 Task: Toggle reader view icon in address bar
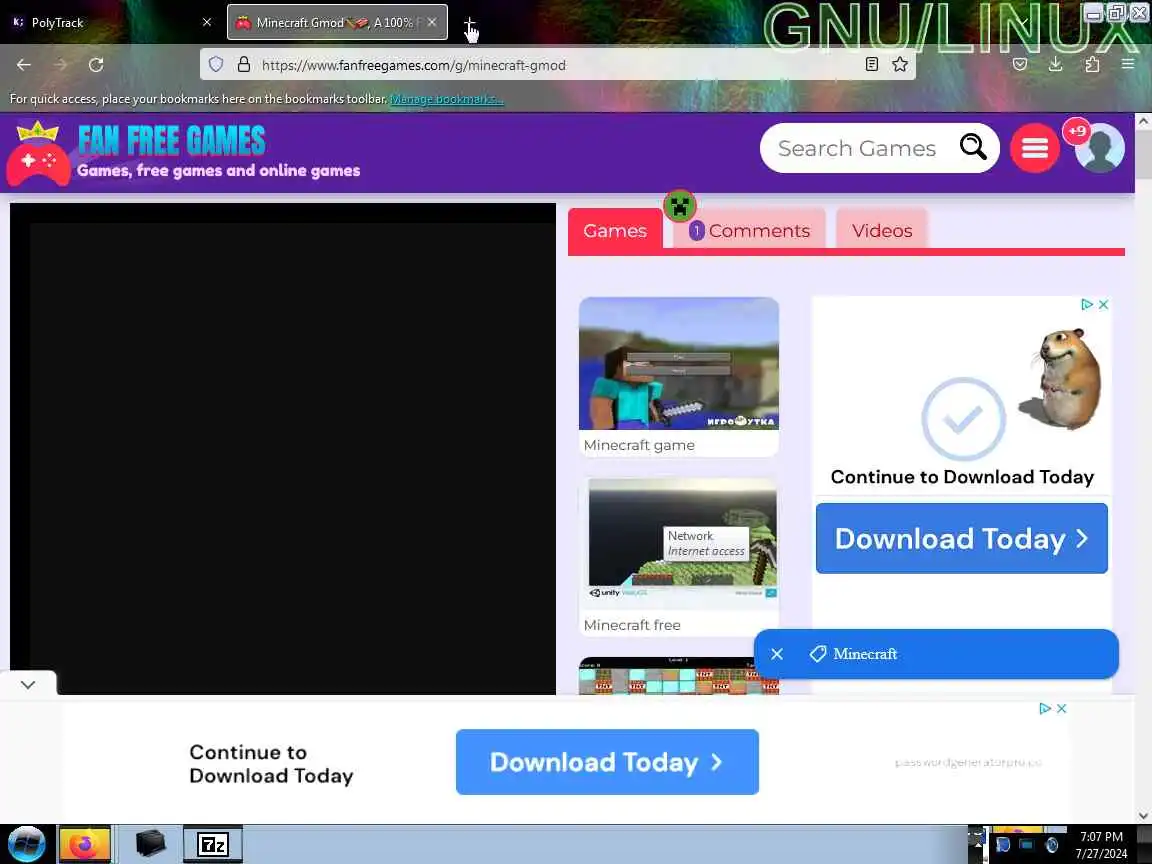coord(871,65)
